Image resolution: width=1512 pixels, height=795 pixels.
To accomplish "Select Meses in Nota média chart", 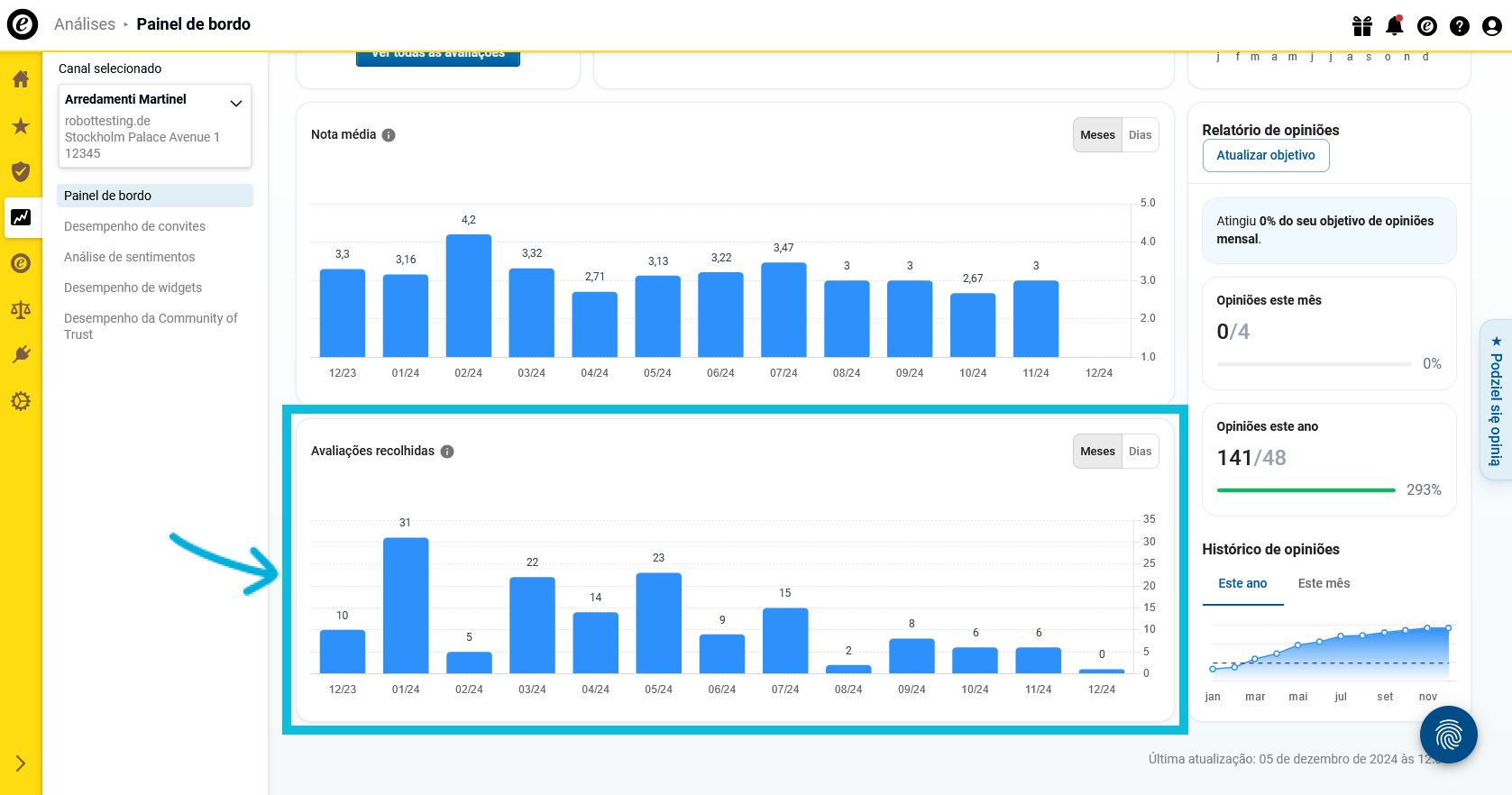I will coord(1097,135).
